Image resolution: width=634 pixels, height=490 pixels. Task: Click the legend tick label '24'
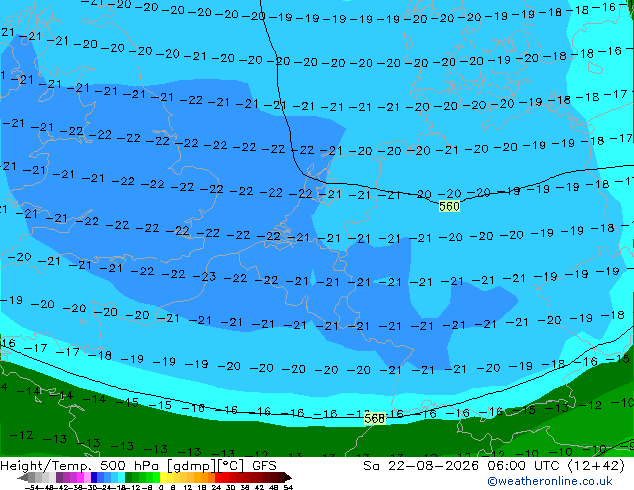[x=216, y=488]
